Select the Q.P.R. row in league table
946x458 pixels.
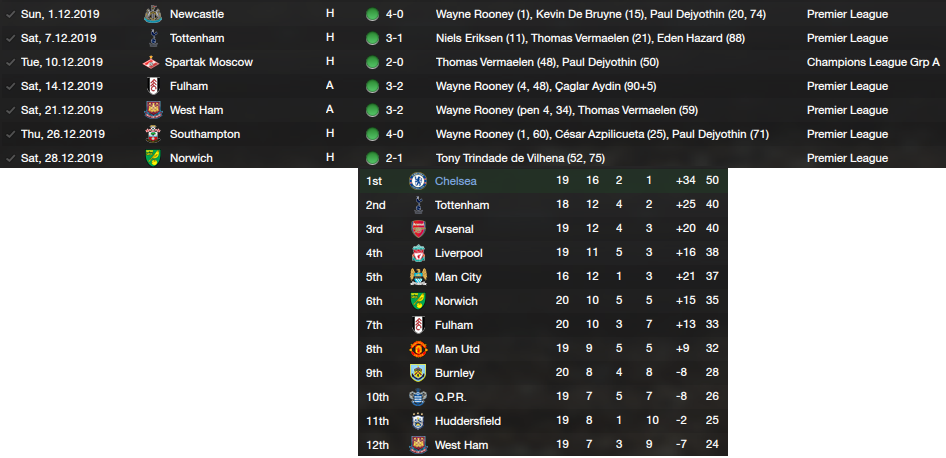point(543,397)
